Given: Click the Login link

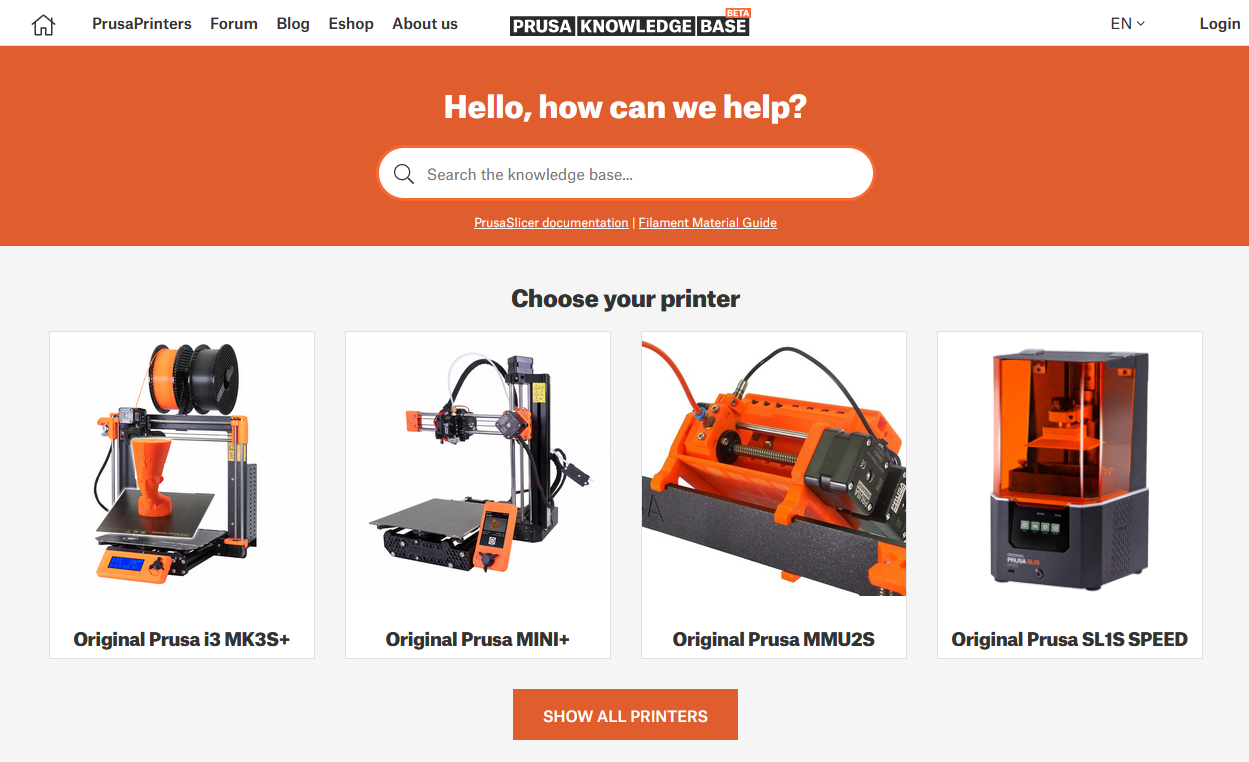Looking at the screenshot, I should (1220, 24).
